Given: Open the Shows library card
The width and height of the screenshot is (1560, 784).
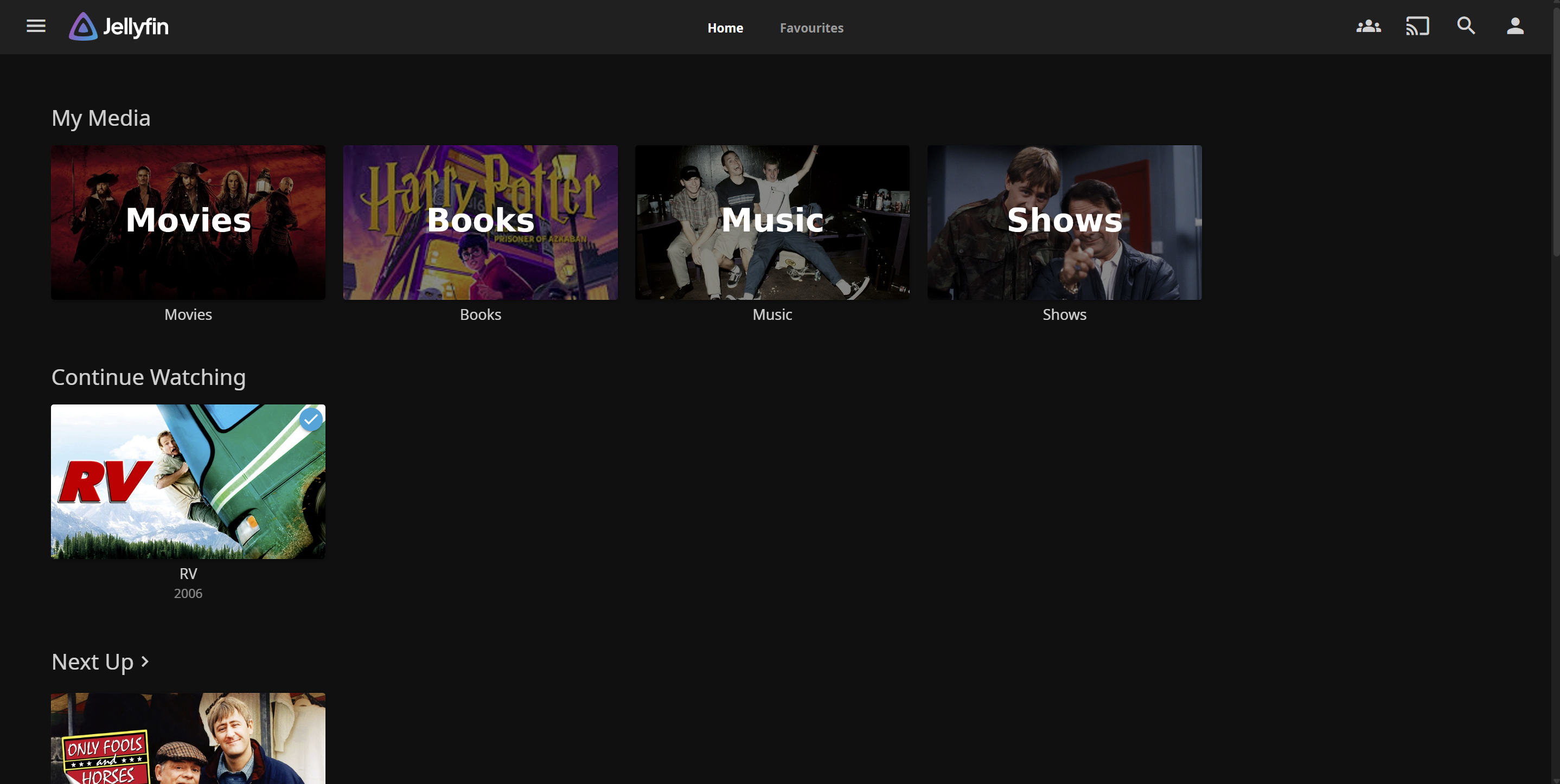Looking at the screenshot, I should pyautogui.click(x=1064, y=222).
